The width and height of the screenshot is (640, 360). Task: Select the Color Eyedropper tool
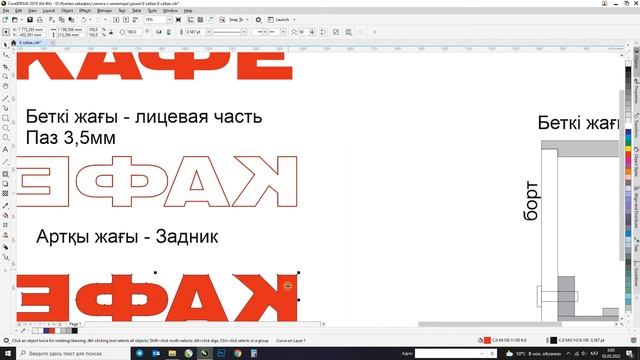pyautogui.click(x=5, y=206)
